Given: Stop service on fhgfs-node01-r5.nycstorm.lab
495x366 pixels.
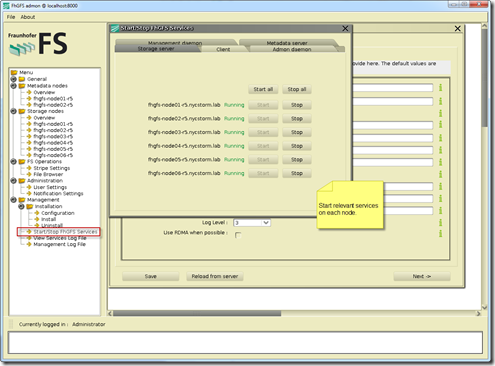Looking at the screenshot, I should coord(297,105).
